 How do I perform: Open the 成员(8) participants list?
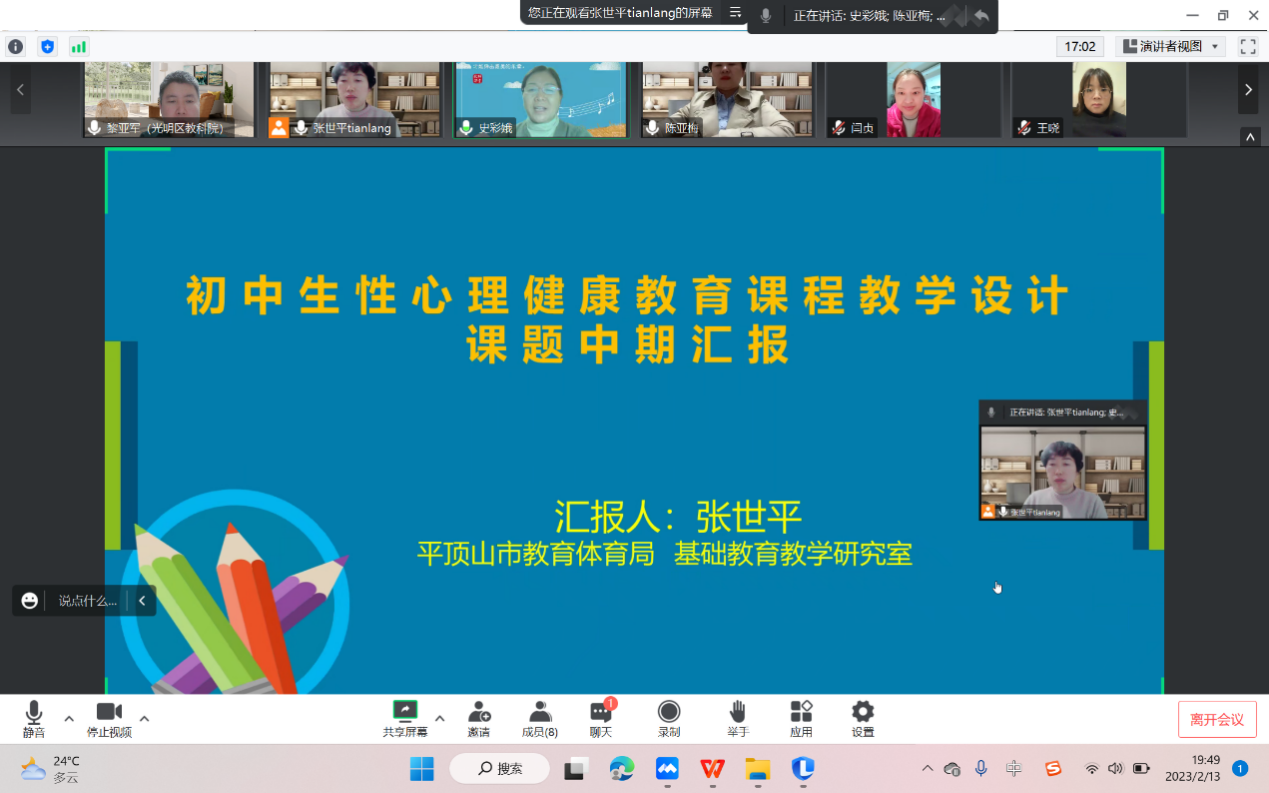point(540,718)
